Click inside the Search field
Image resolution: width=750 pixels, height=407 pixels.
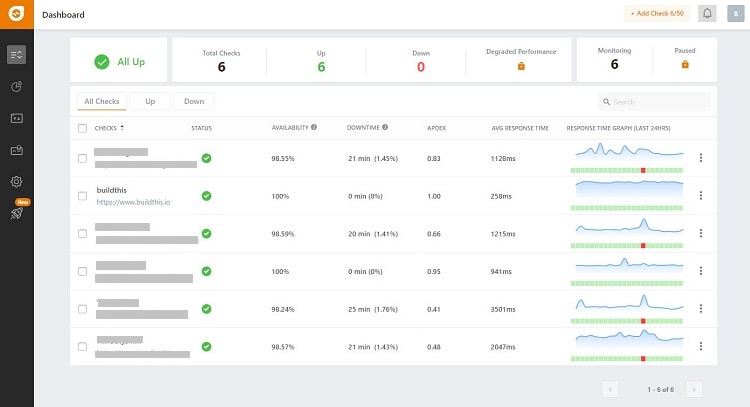point(654,102)
